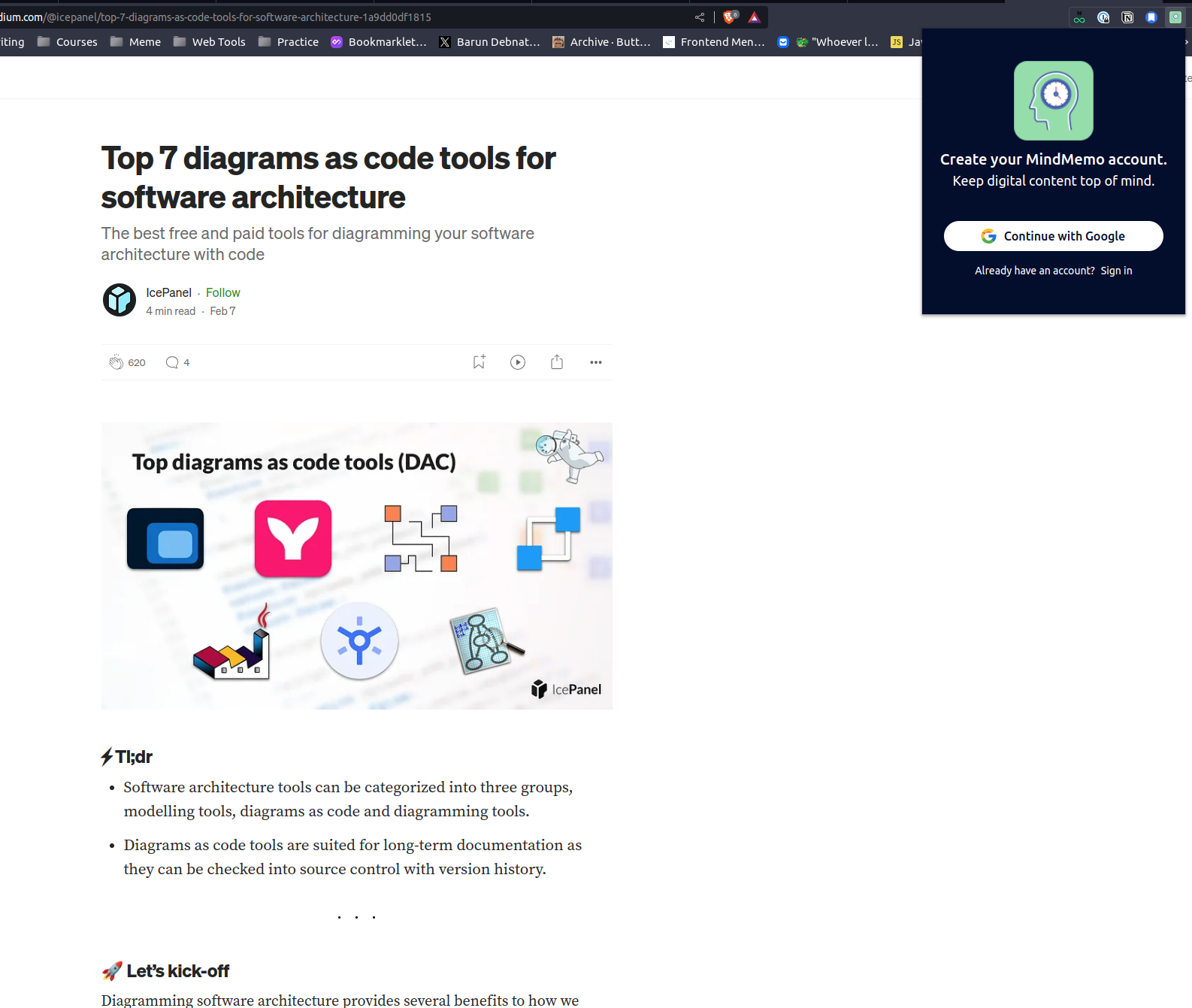The height and width of the screenshot is (1008, 1192).
Task: Expand the Web Tools bookmark folder
Action: click(210, 42)
